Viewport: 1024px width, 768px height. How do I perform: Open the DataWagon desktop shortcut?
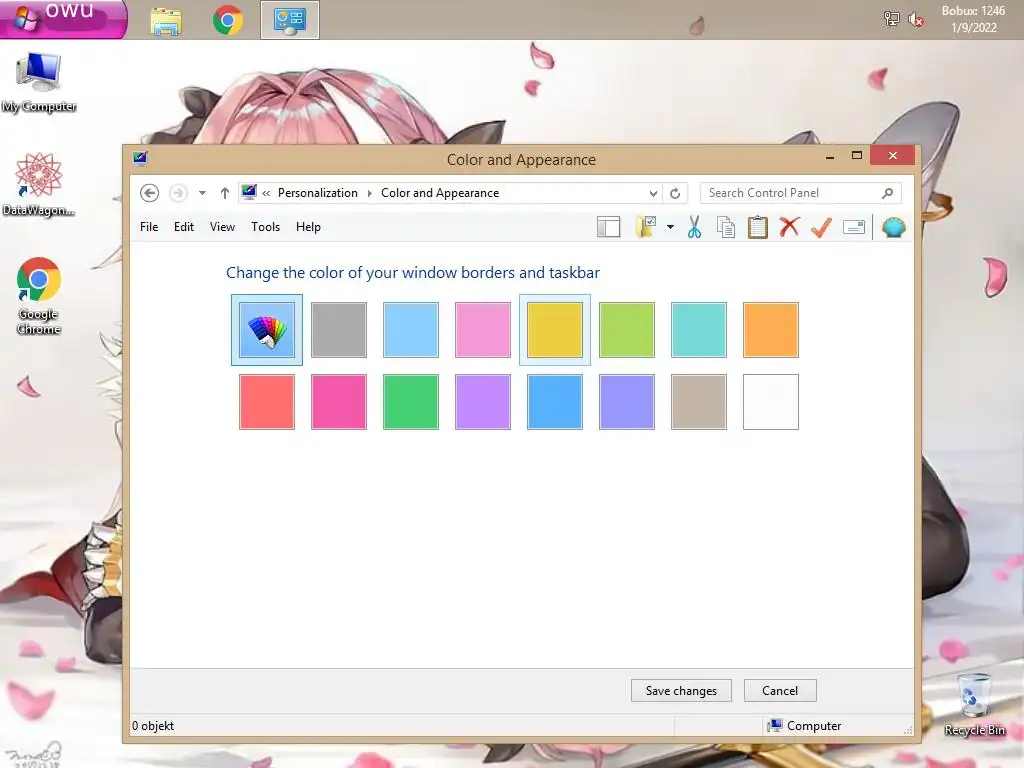pos(39,185)
